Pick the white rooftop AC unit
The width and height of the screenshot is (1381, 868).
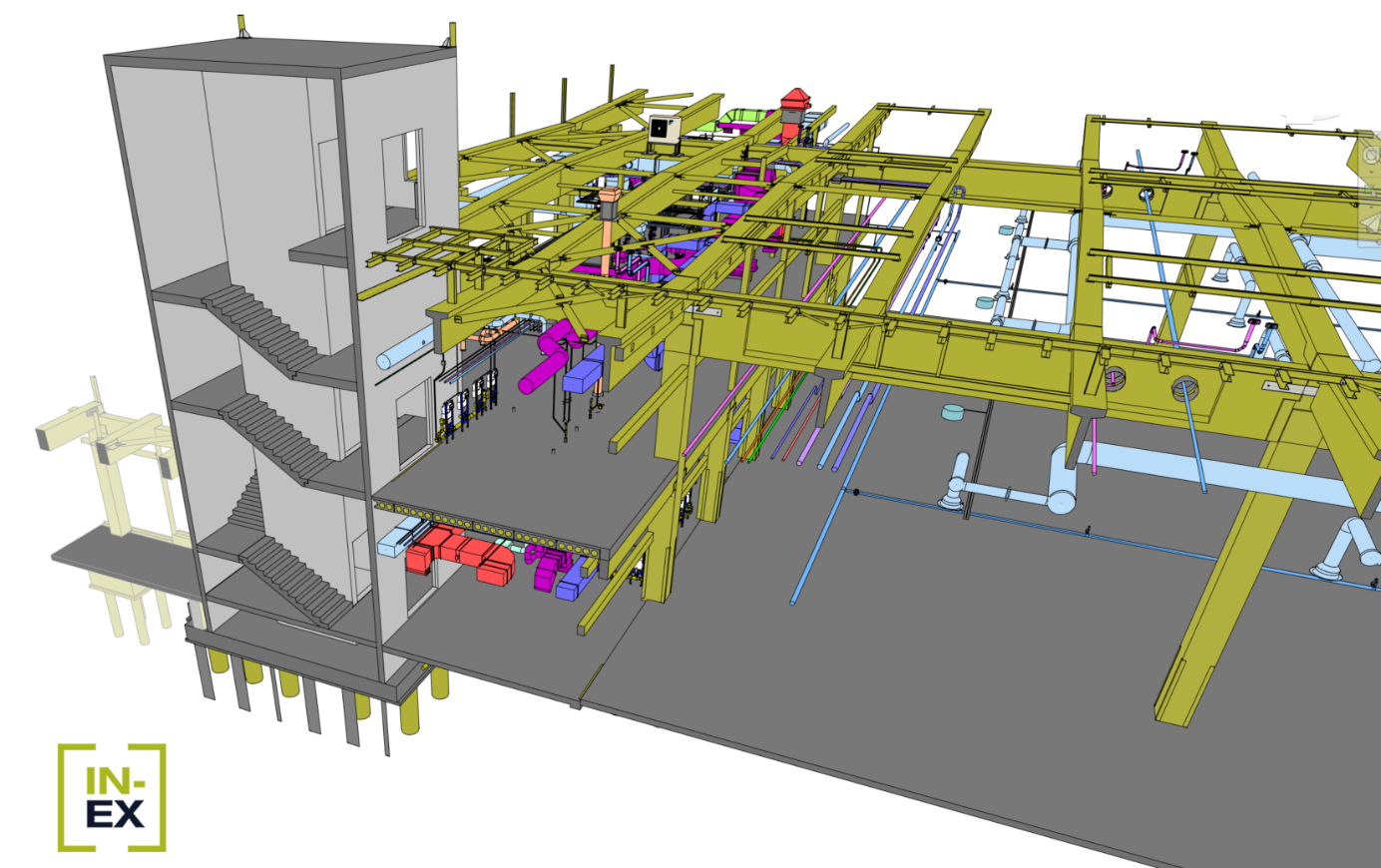coord(663,129)
